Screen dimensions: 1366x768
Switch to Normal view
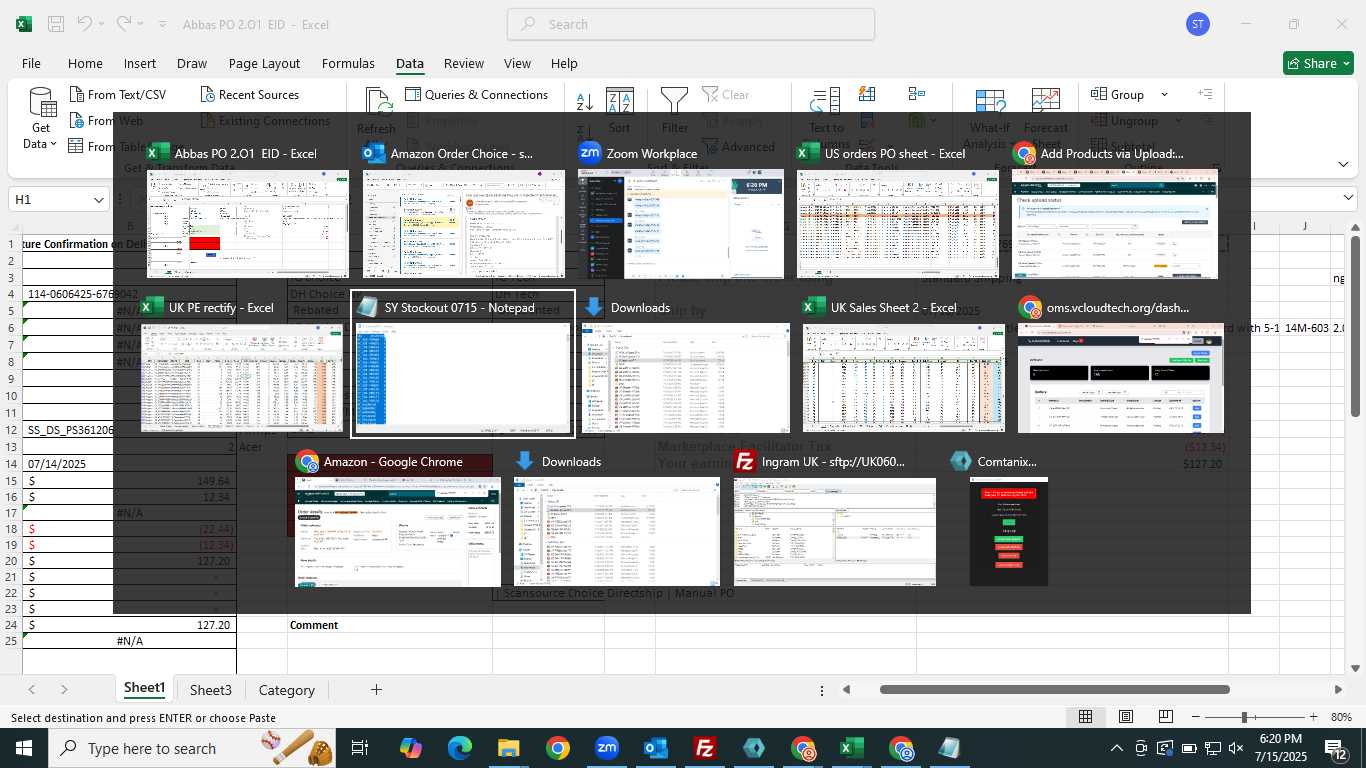[1085, 717]
